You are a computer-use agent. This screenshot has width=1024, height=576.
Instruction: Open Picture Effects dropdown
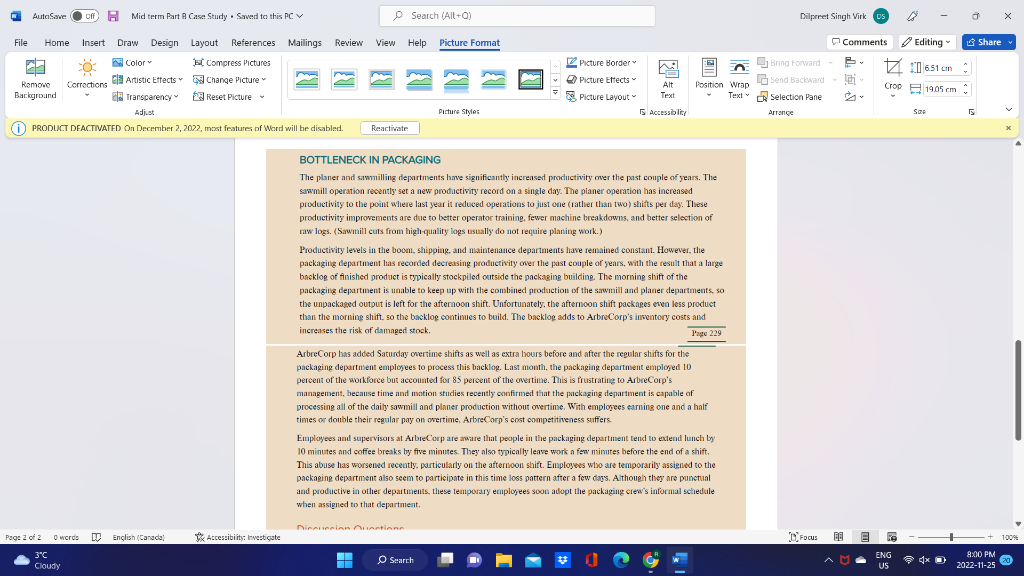coord(601,80)
